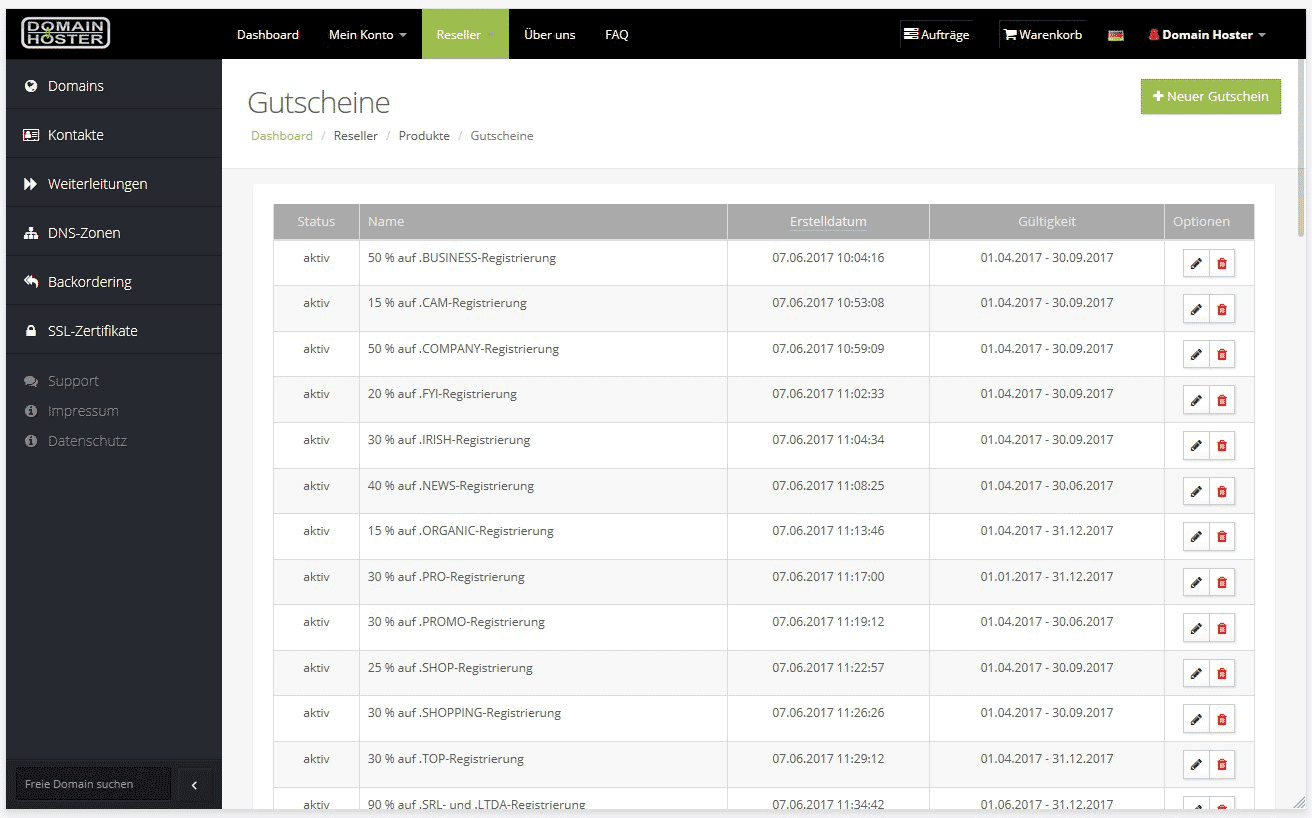Edit the .TOP-Registrierung voucher
The height and width of the screenshot is (818, 1312).
click(x=1196, y=765)
